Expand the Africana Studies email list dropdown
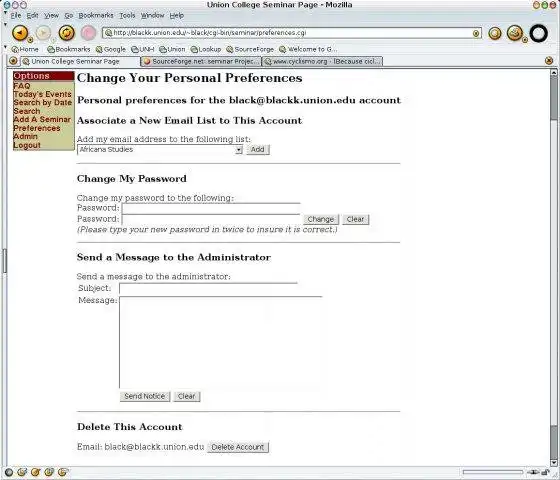The image size is (560, 480). pos(239,150)
